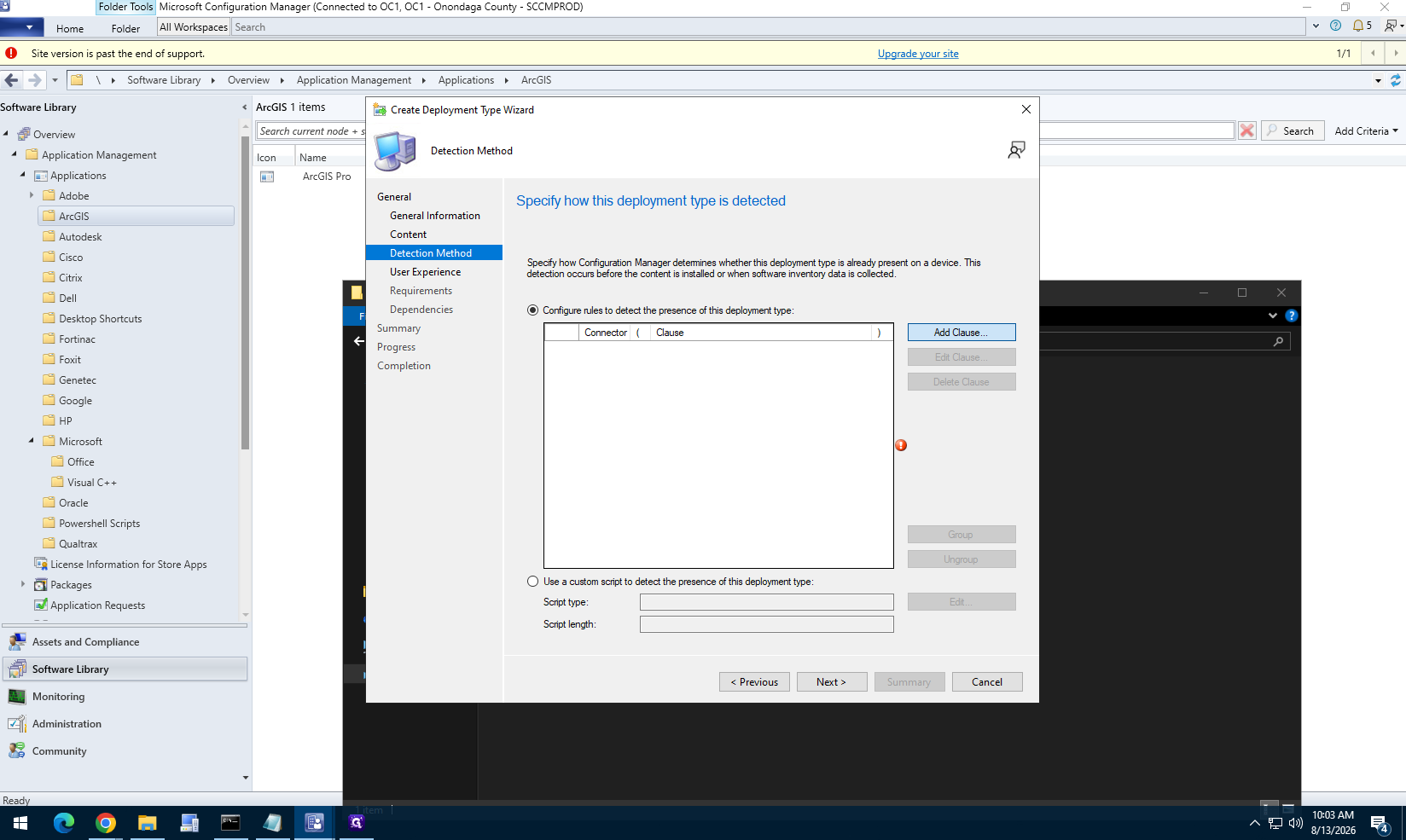Click the ArcGIS Pro application icon in the list

point(267,177)
